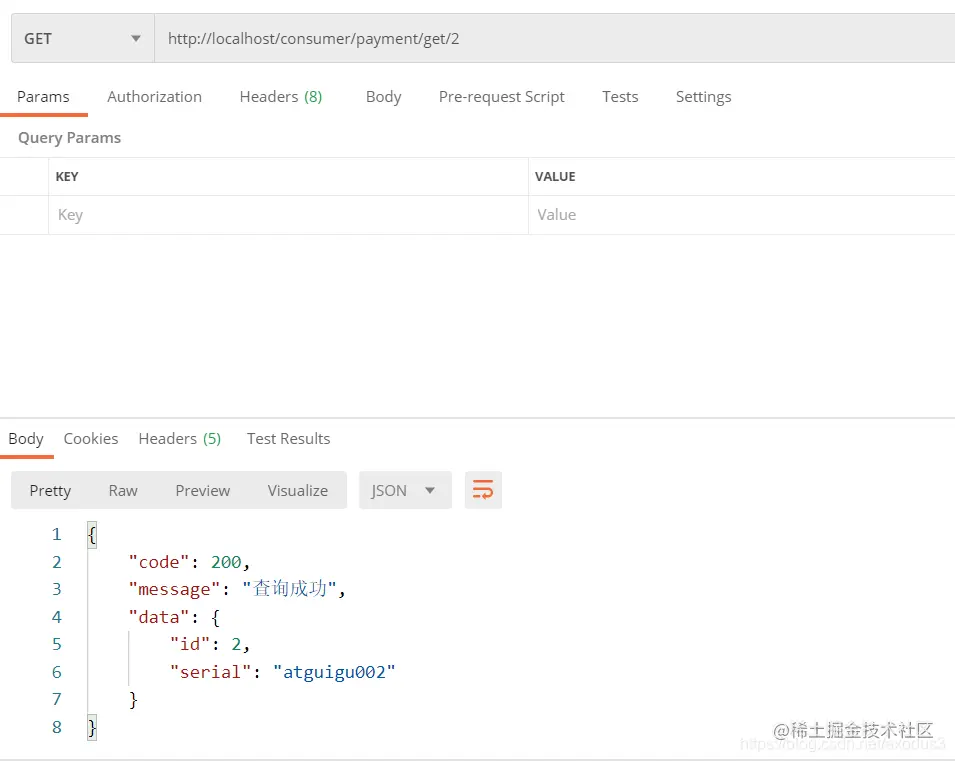Select the Visualize view button
955x762 pixels.
[298, 490]
